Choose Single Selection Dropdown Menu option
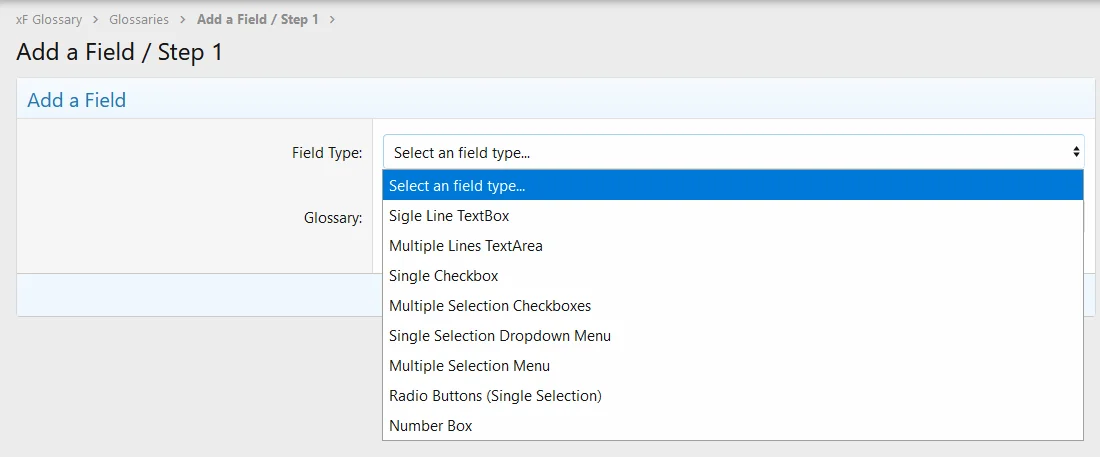1100x457 pixels. pyautogui.click(x=499, y=336)
